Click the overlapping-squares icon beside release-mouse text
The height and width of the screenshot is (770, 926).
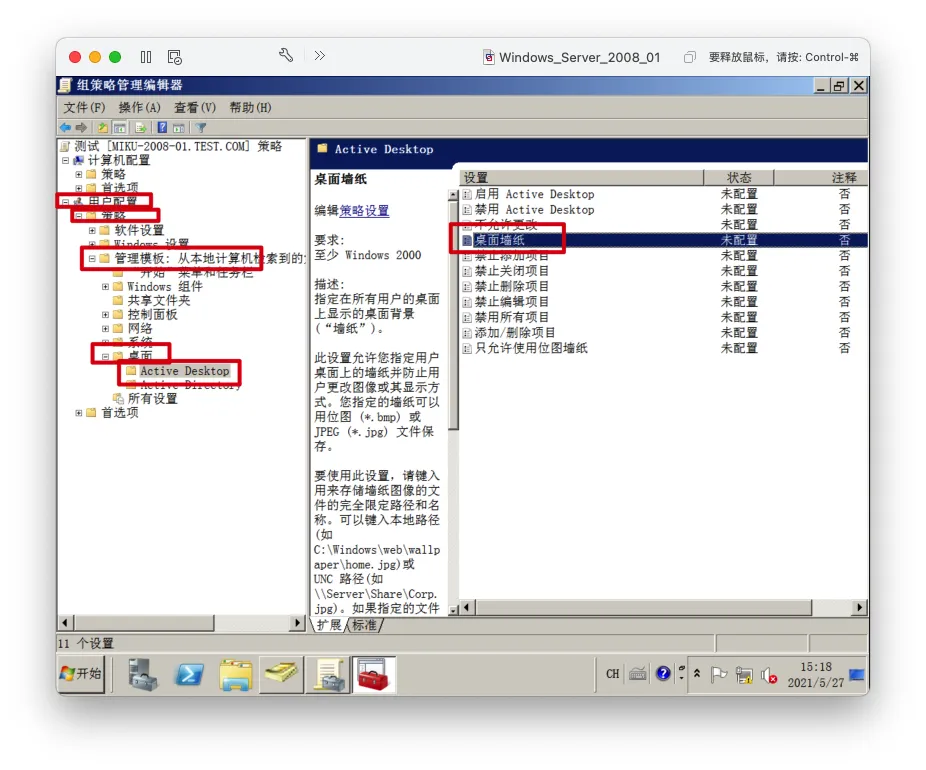689,57
